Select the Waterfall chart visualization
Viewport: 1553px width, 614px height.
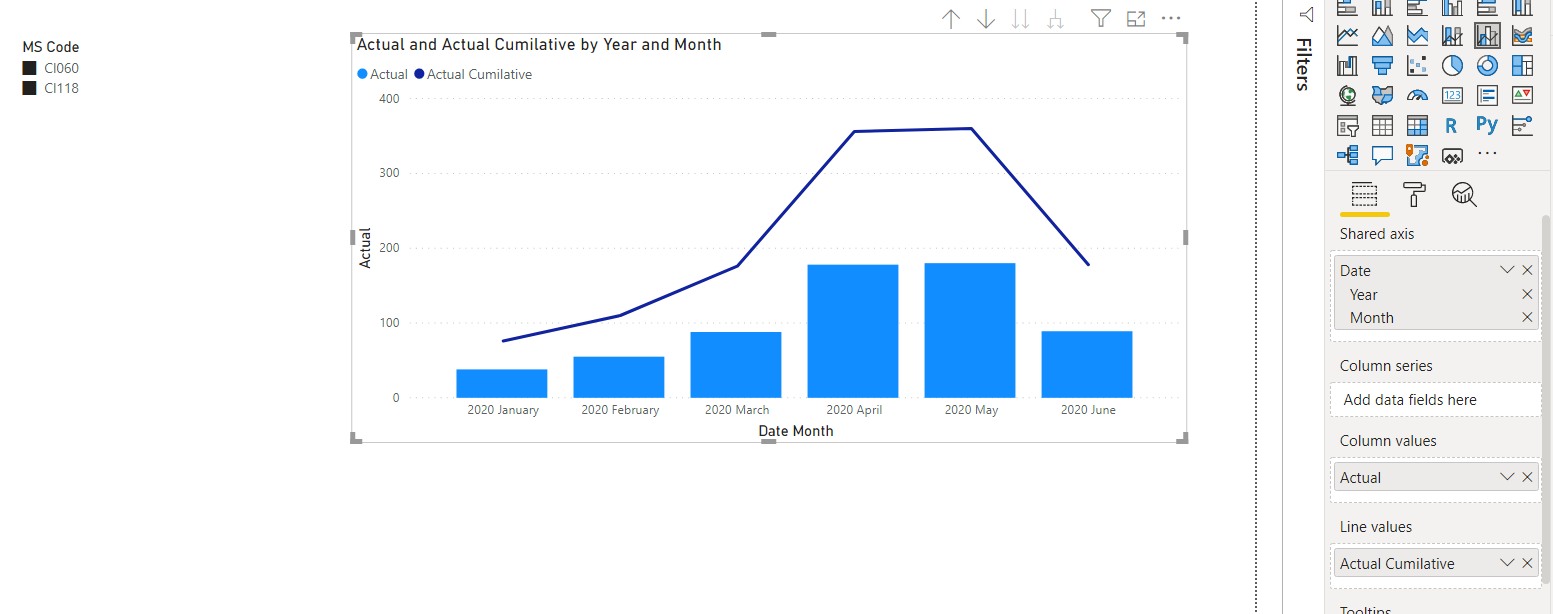(1348, 66)
